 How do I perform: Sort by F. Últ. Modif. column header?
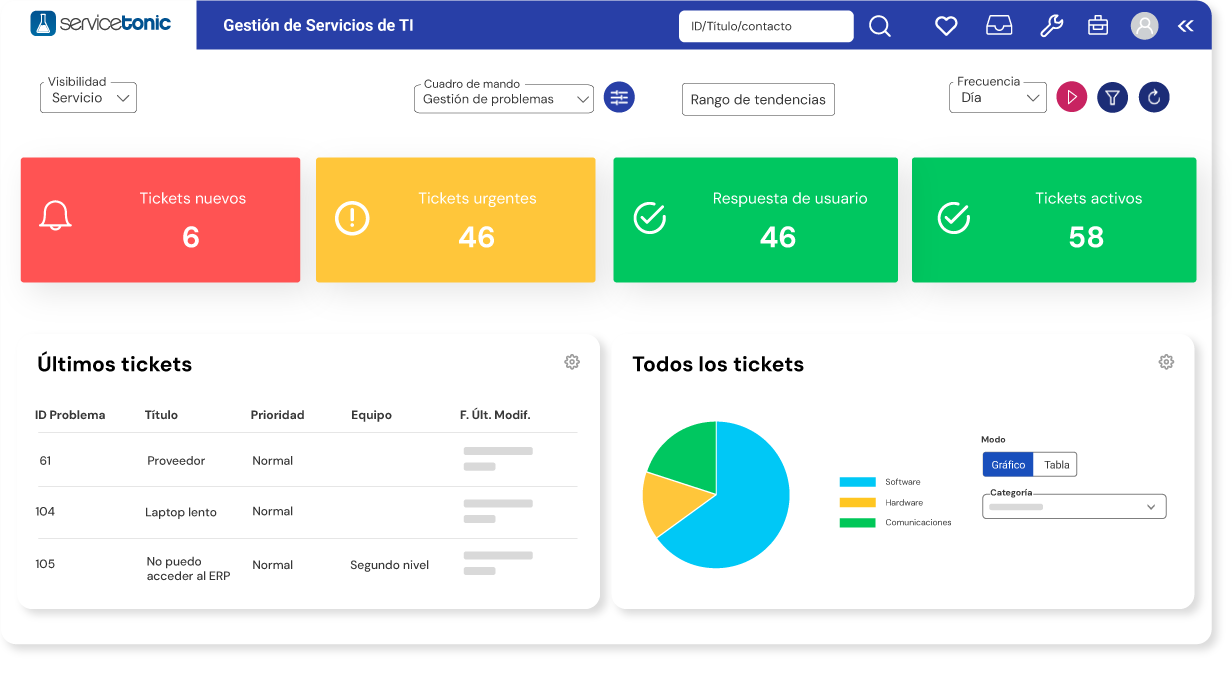pyautogui.click(x=495, y=414)
